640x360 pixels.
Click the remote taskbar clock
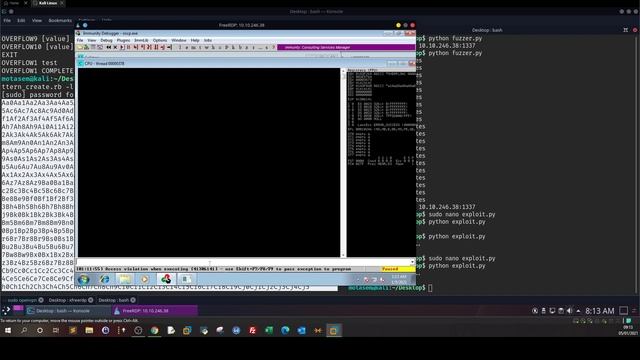(x=399, y=280)
